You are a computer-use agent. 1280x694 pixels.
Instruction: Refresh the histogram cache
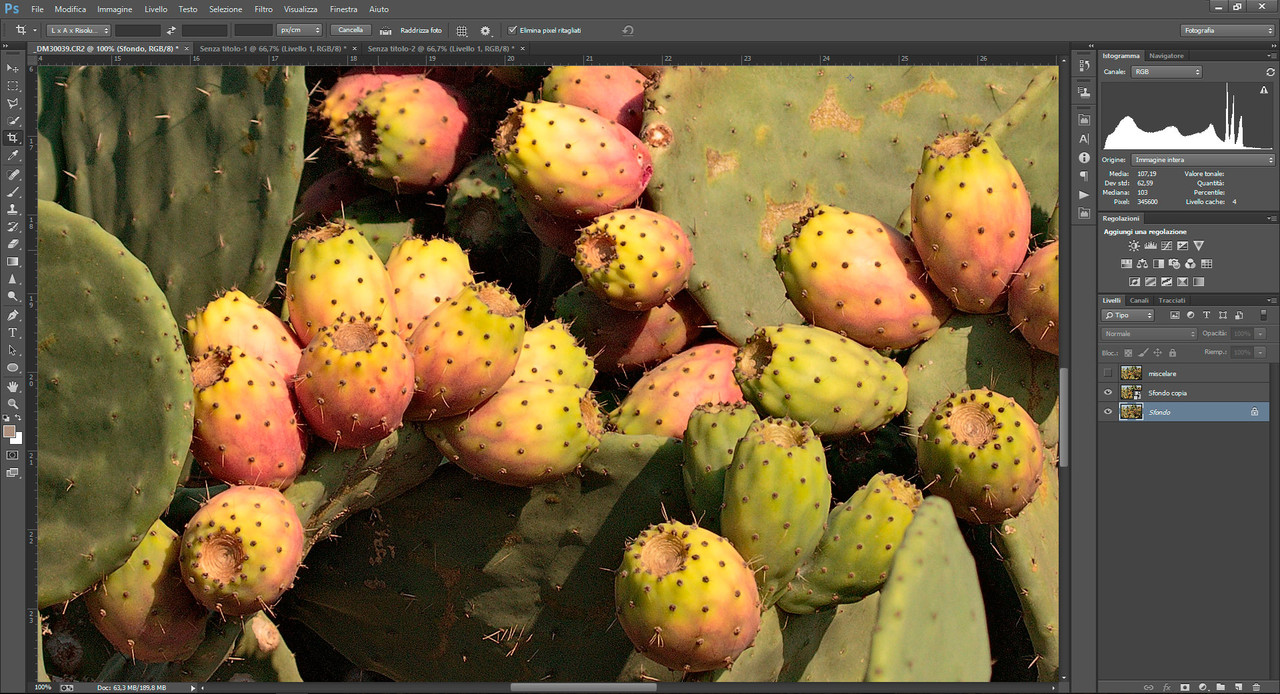(1270, 72)
